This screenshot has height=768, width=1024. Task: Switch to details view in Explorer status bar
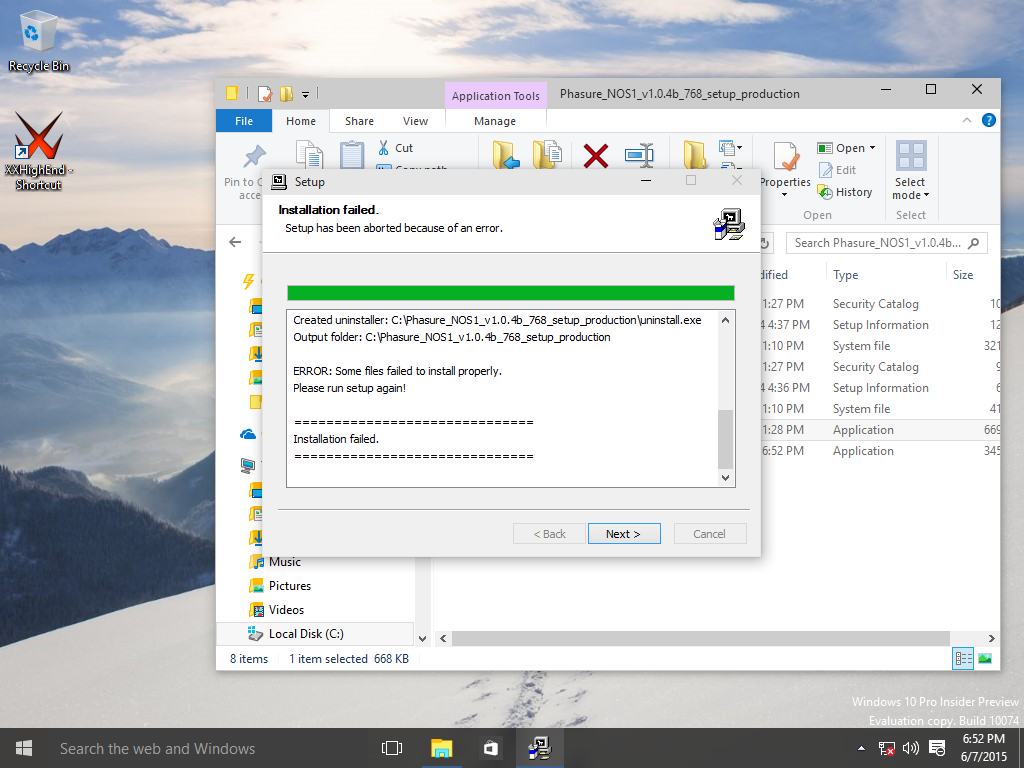[963, 658]
